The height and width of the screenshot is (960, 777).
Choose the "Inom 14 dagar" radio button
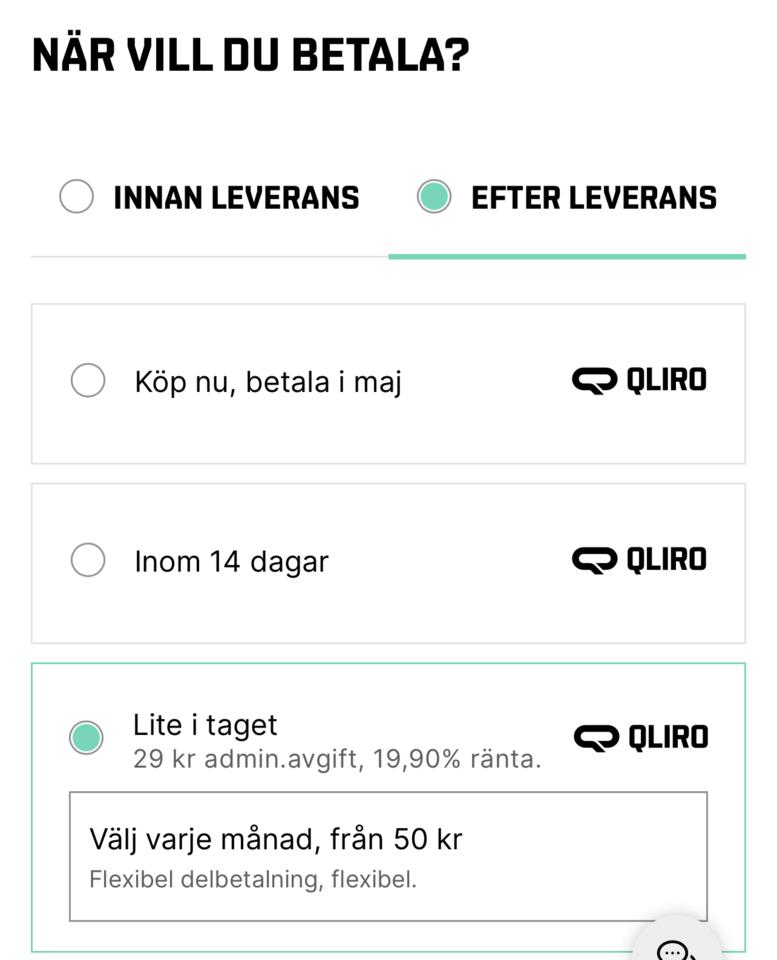pos(88,560)
